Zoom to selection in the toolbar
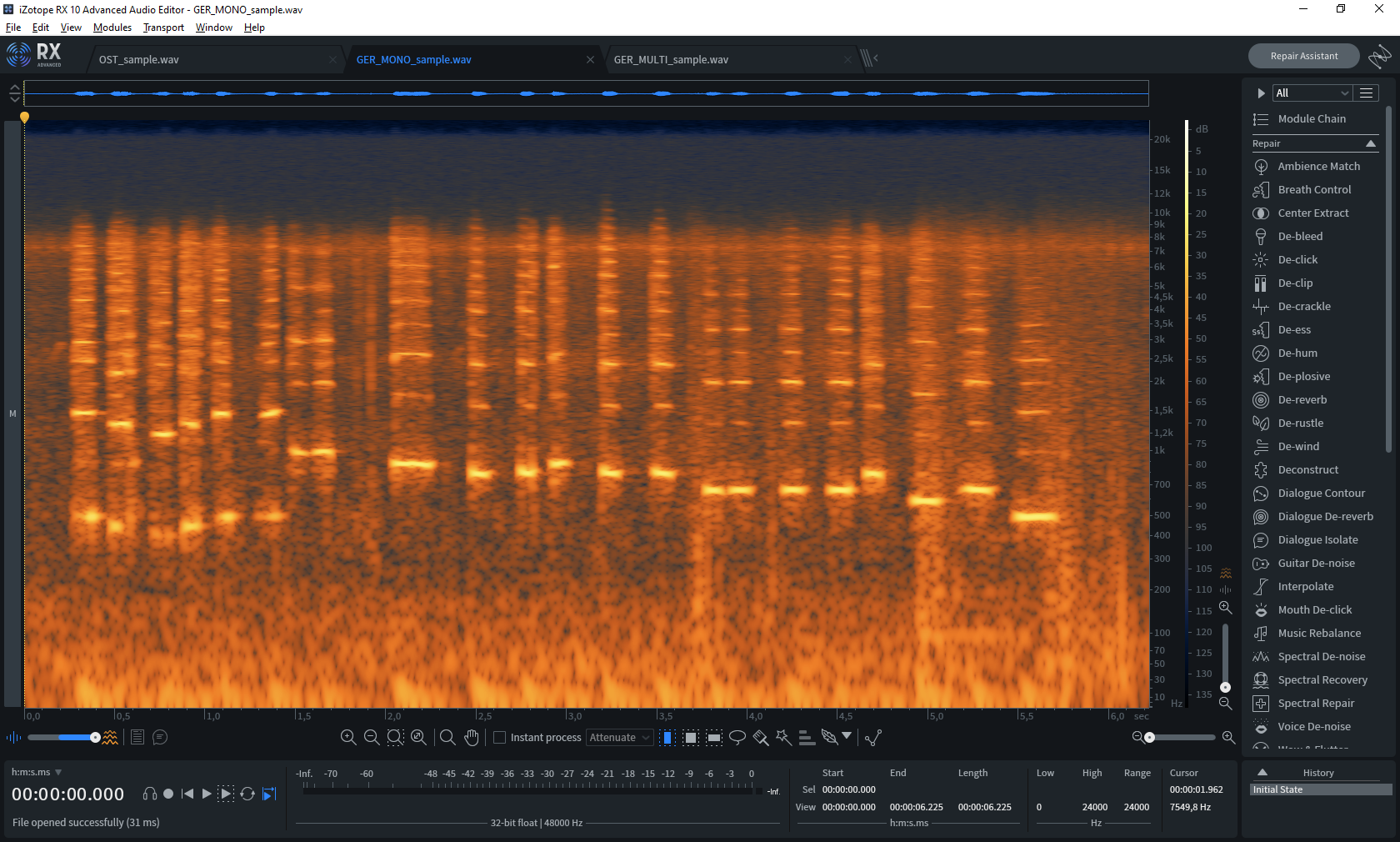 click(x=395, y=738)
